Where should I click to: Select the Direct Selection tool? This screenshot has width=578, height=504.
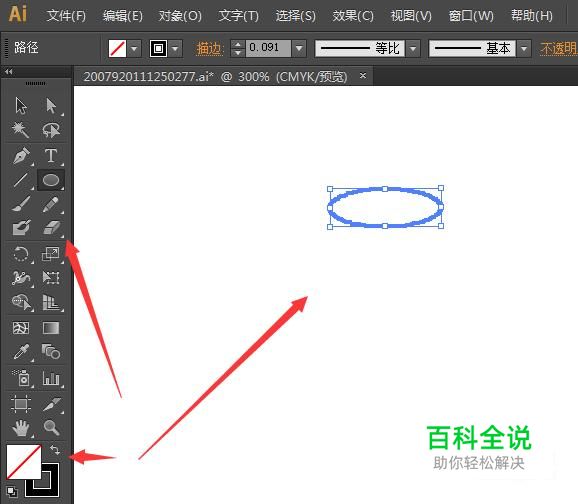coord(51,106)
